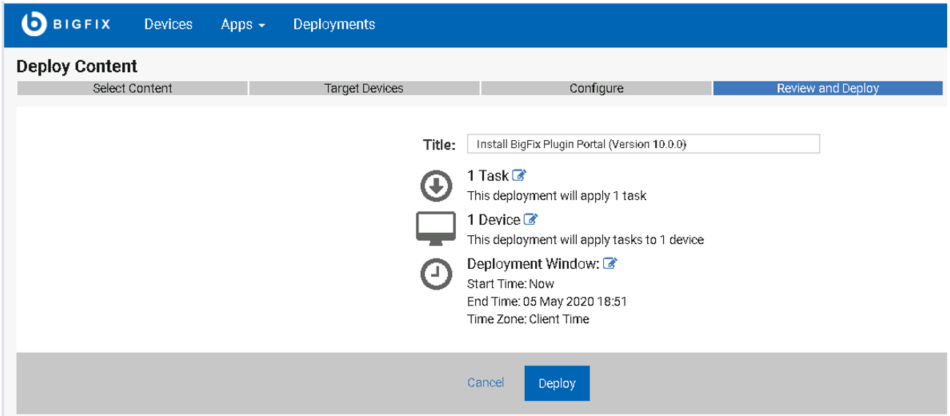Select the Review and Deploy step
The image size is (950, 416).
click(x=828, y=88)
